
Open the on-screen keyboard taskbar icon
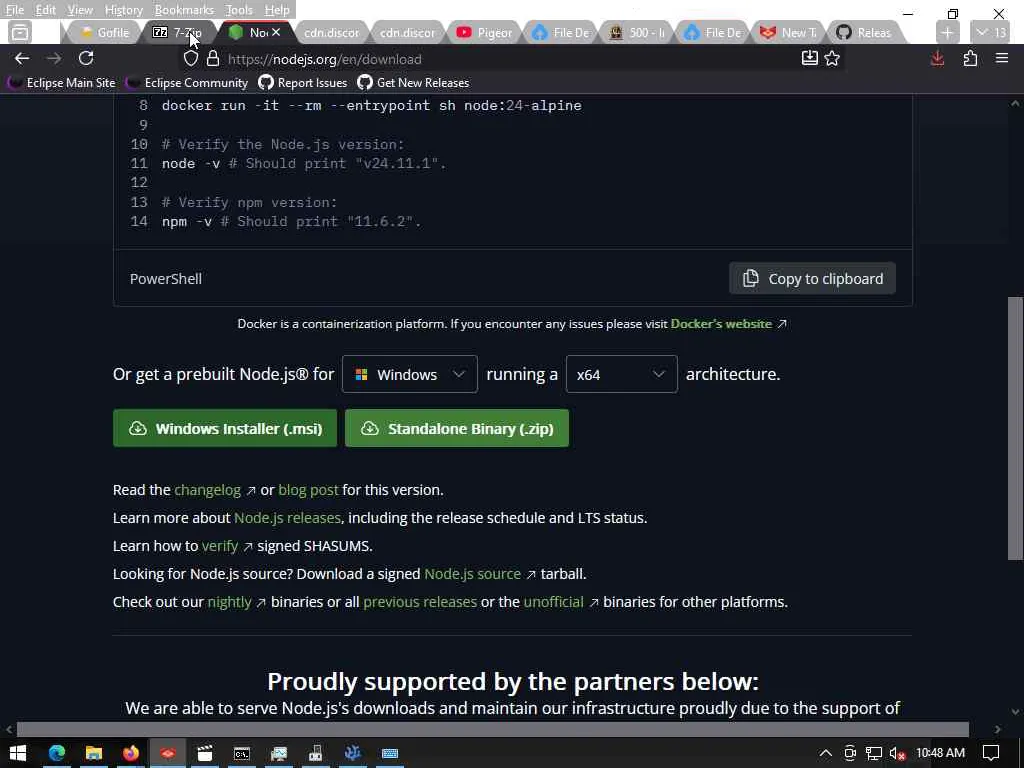(x=390, y=753)
